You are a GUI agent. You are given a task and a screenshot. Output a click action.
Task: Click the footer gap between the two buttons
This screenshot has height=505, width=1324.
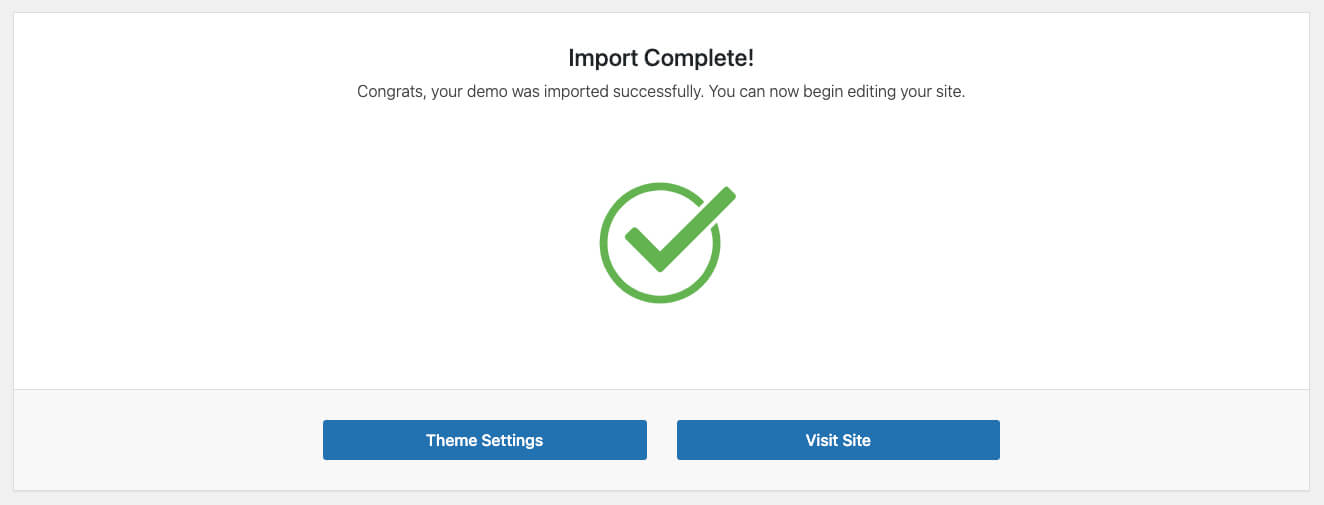(x=662, y=440)
